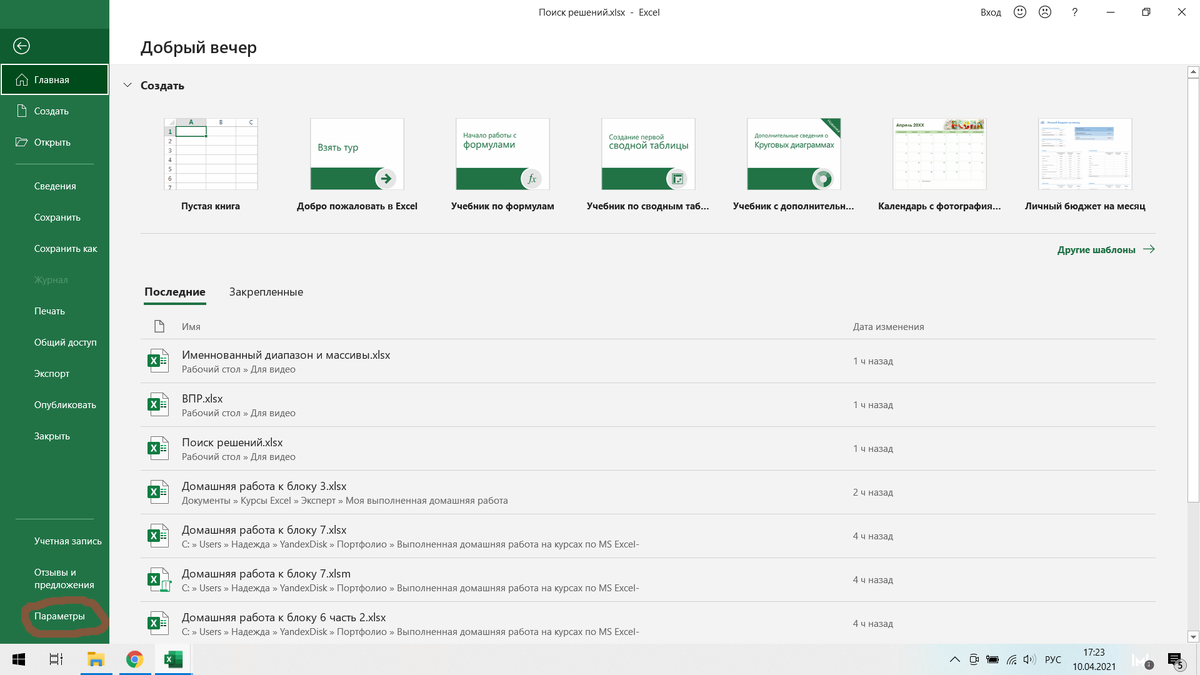
Task: Click the РУС input language indicator
Action: (1053, 660)
